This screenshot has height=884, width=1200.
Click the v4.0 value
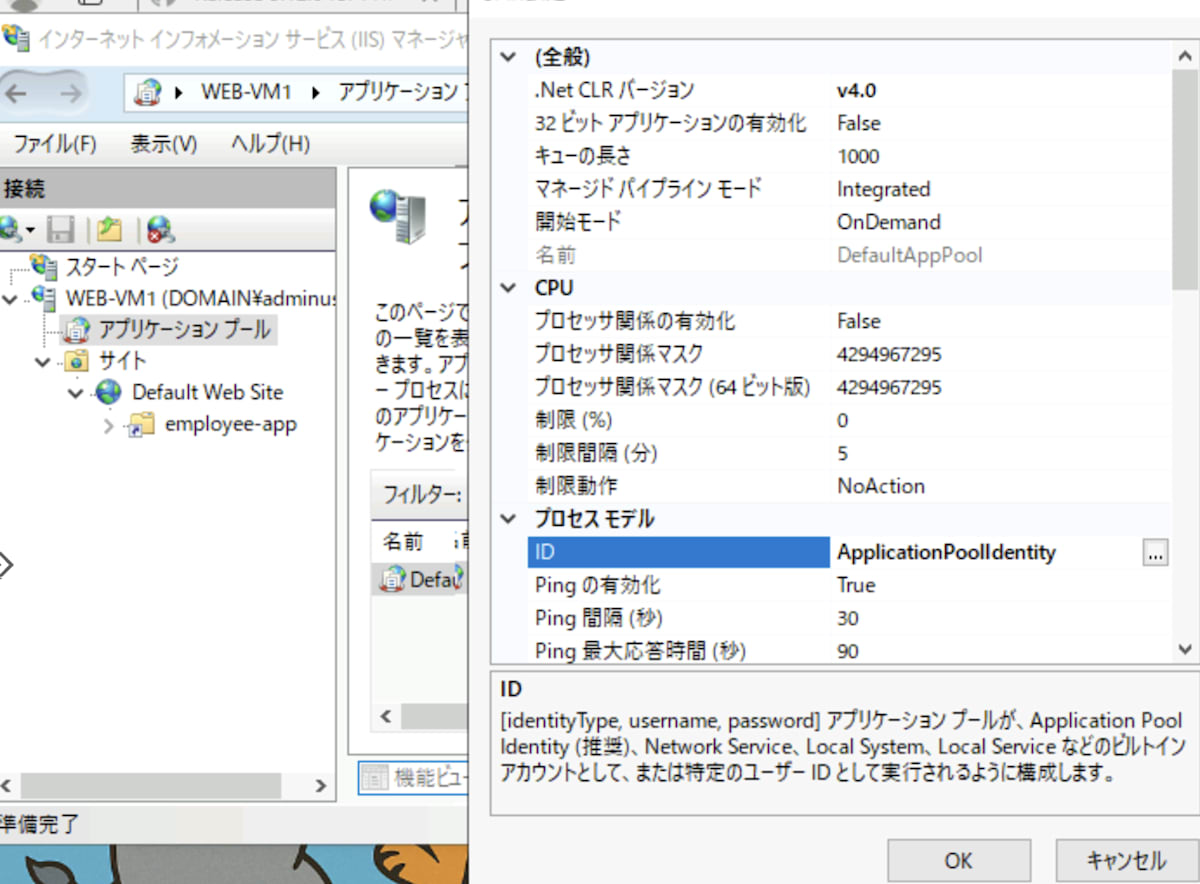pos(856,90)
